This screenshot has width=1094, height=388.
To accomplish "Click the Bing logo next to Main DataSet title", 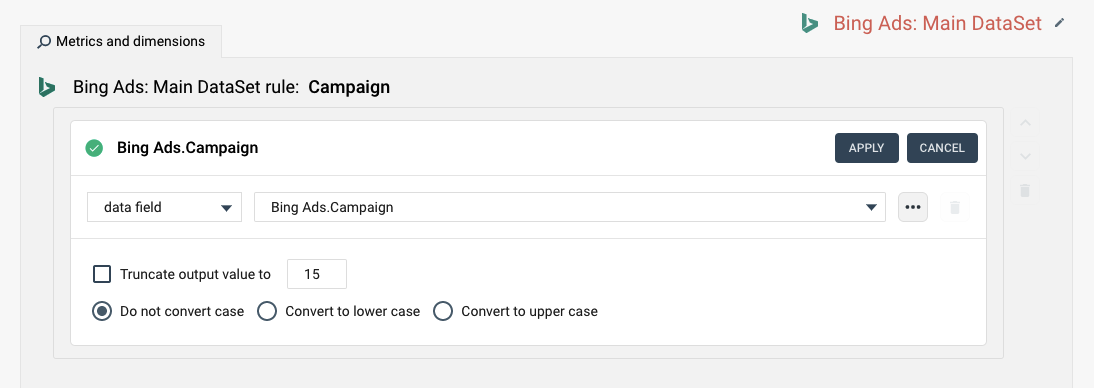I will point(809,23).
